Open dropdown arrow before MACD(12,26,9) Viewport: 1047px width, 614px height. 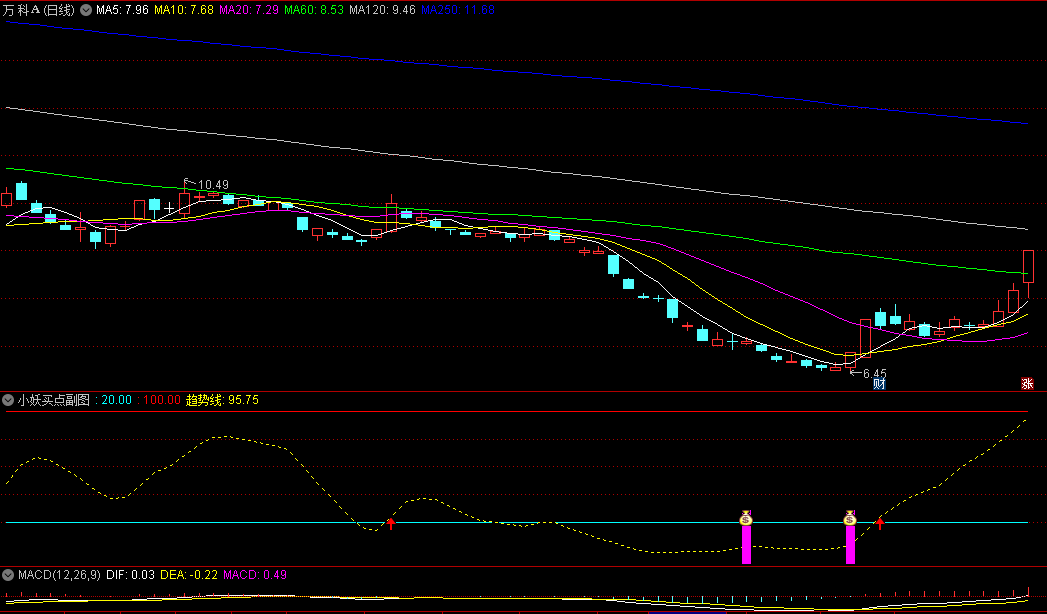9,575
